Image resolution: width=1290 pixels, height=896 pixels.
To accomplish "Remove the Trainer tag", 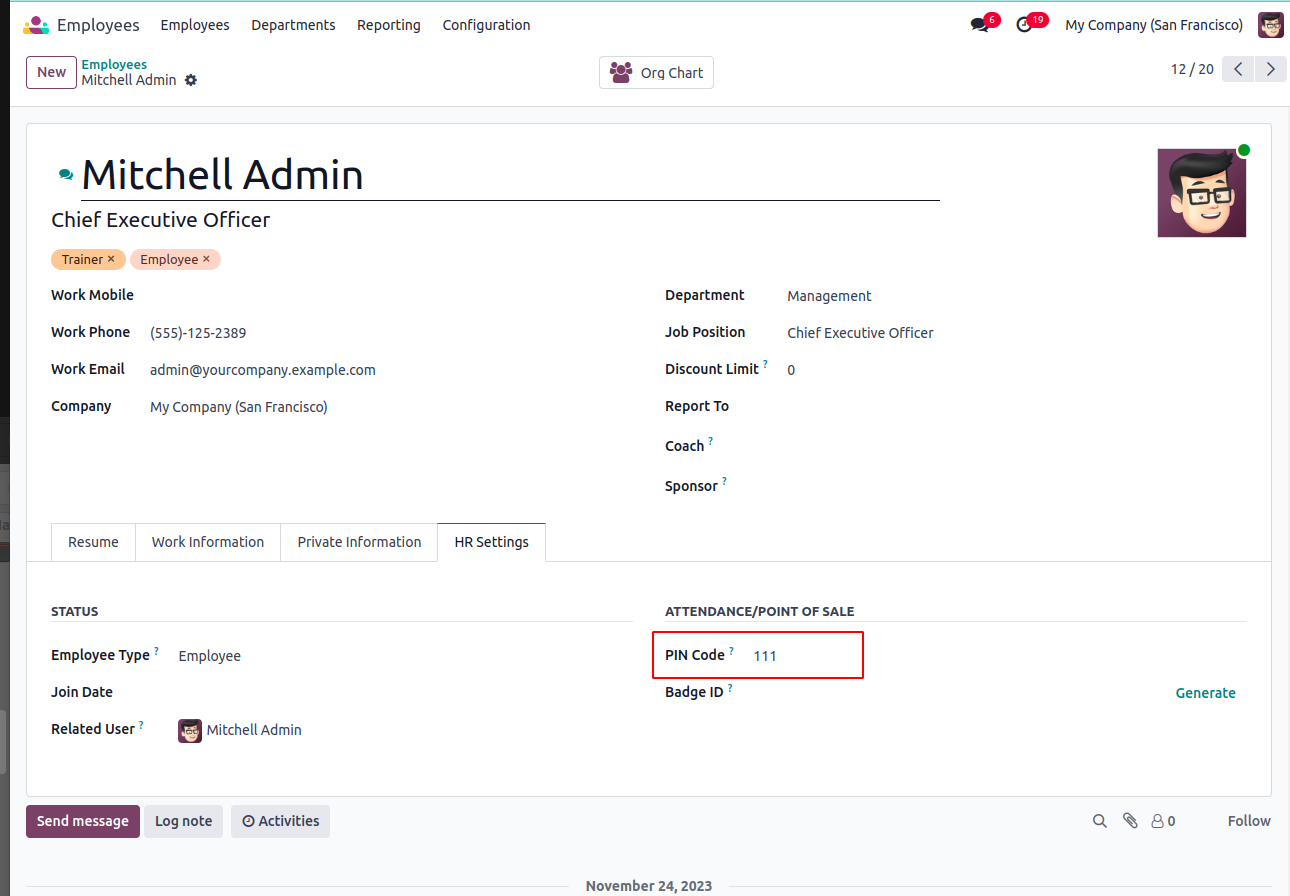I will [111, 259].
